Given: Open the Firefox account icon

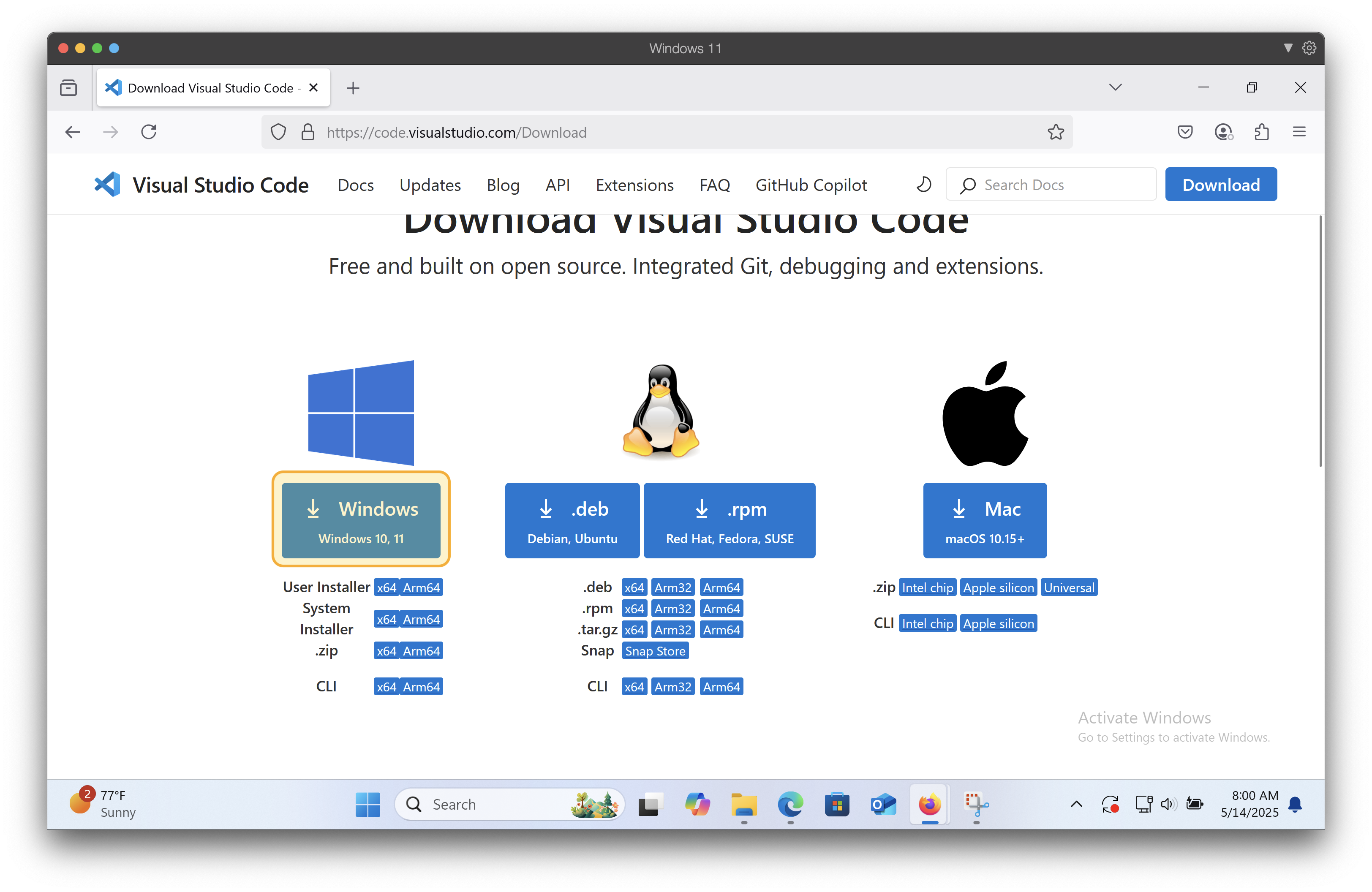Looking at the screenshot, I should pyautogui.click(x=1223, y=132).
